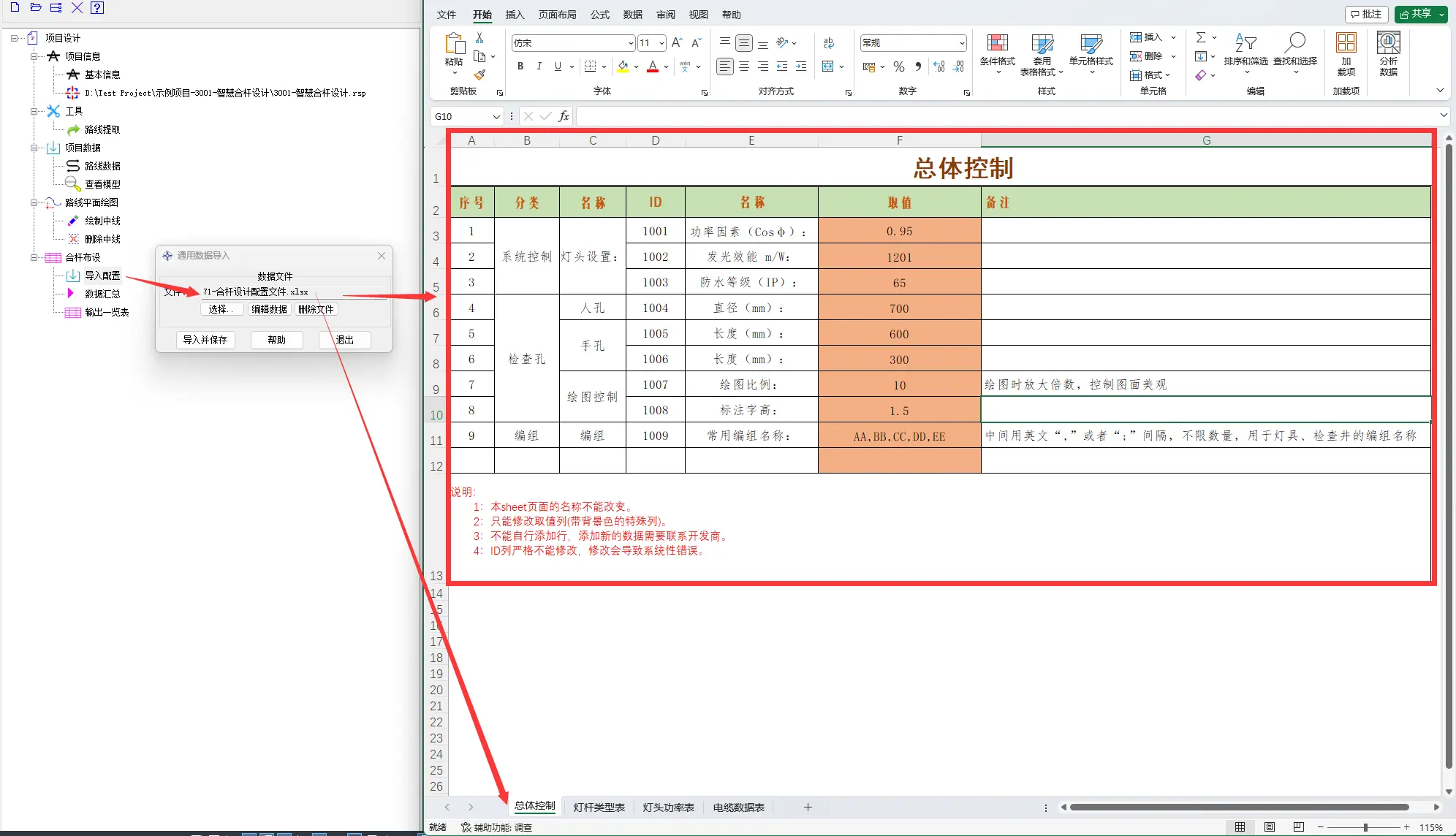Image resolution: width=1456 pixels, height=836 pixels.
Task: Click the percent style icon
Action: 899,66
